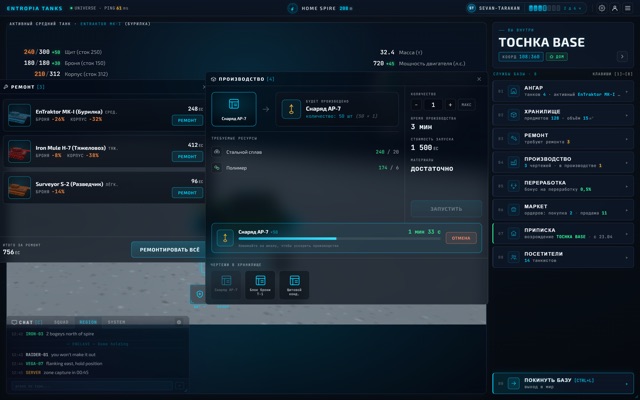This screenshot has width=640, height=400.
Task: Click the Покинуть базу leave base button
Action: 563,383
